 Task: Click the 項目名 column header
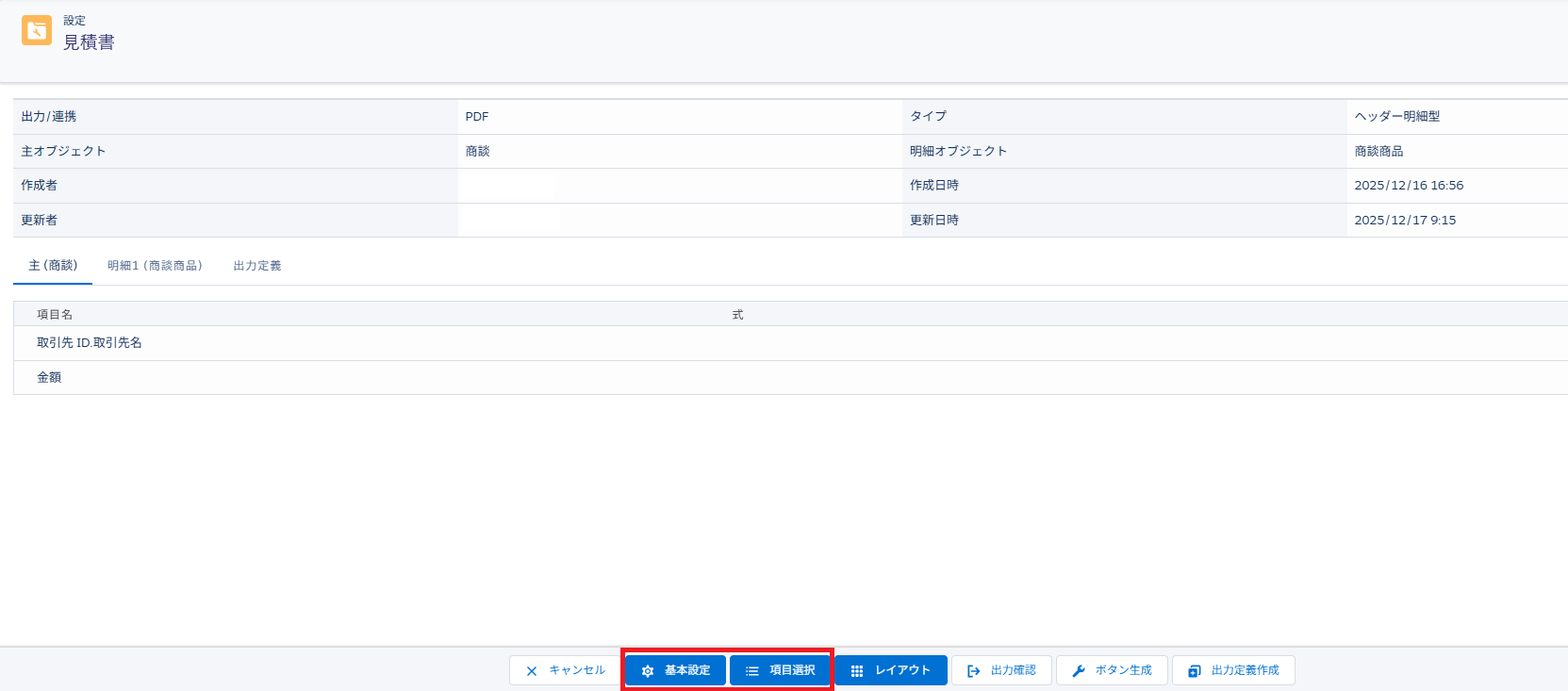tap(55, 315)
